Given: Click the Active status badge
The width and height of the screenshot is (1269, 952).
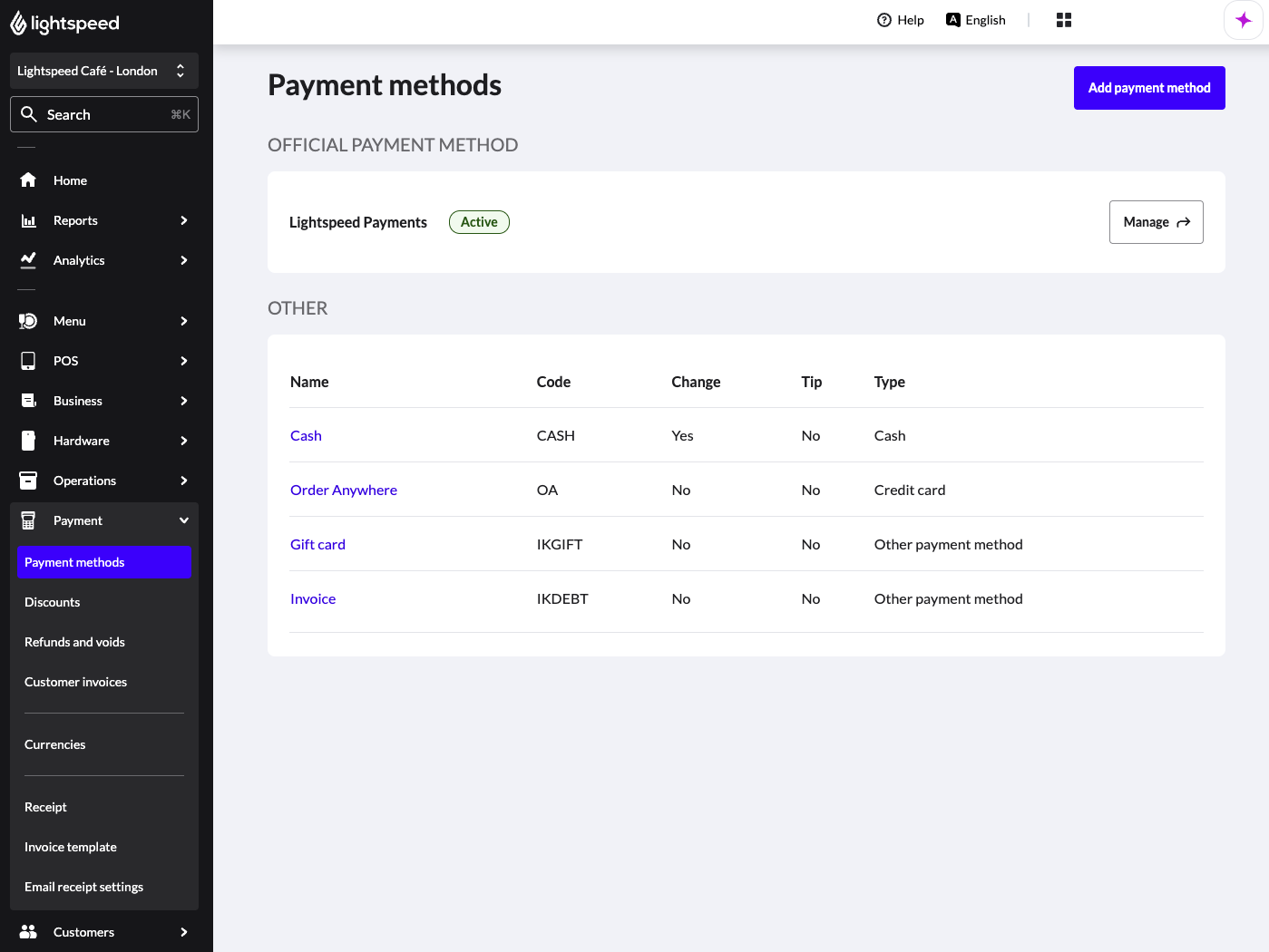Looking at the screenshot, I should coord(479,222).
